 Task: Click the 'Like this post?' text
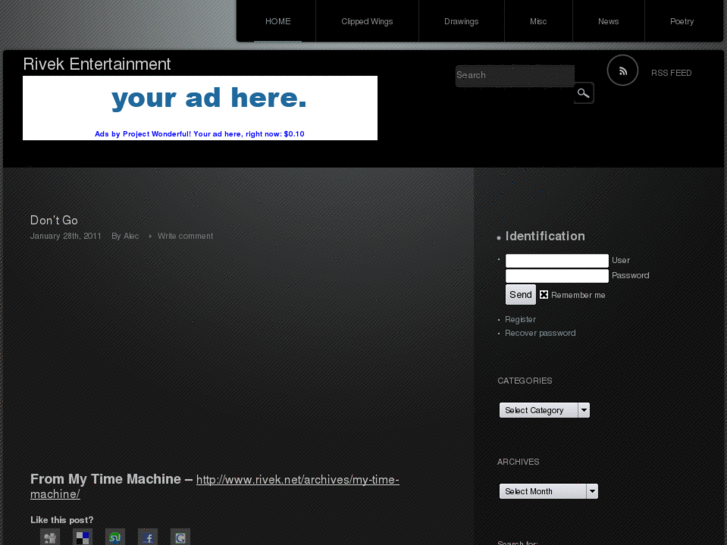click(62, 520)
